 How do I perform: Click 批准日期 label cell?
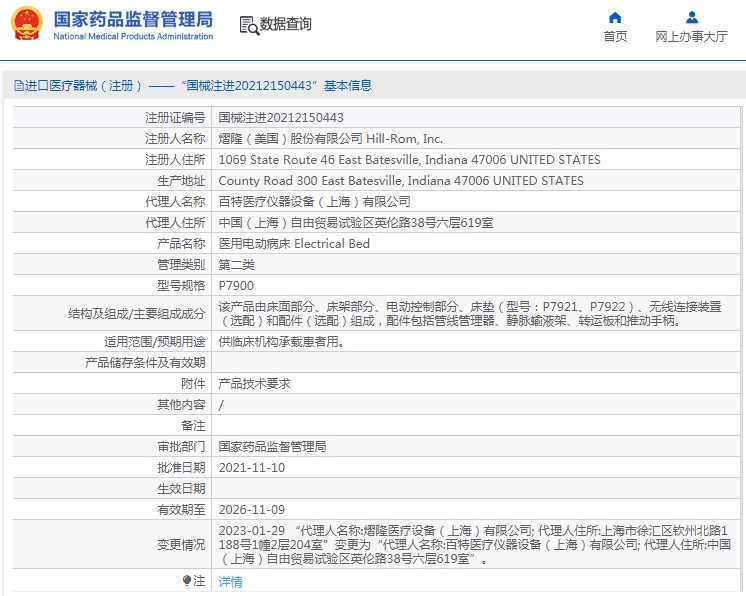point(112,467)
